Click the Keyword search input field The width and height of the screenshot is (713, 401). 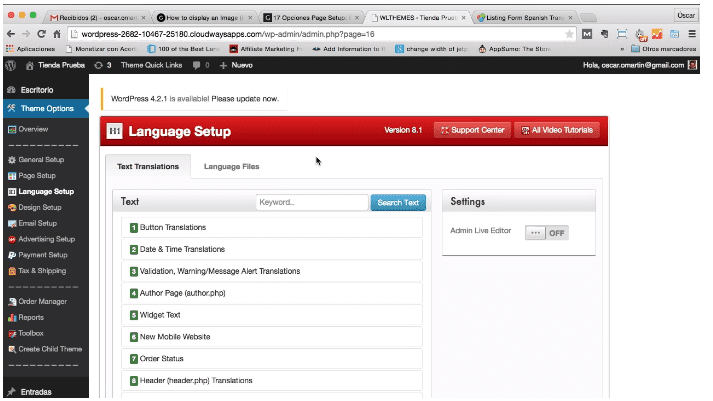tap(311, 202)
